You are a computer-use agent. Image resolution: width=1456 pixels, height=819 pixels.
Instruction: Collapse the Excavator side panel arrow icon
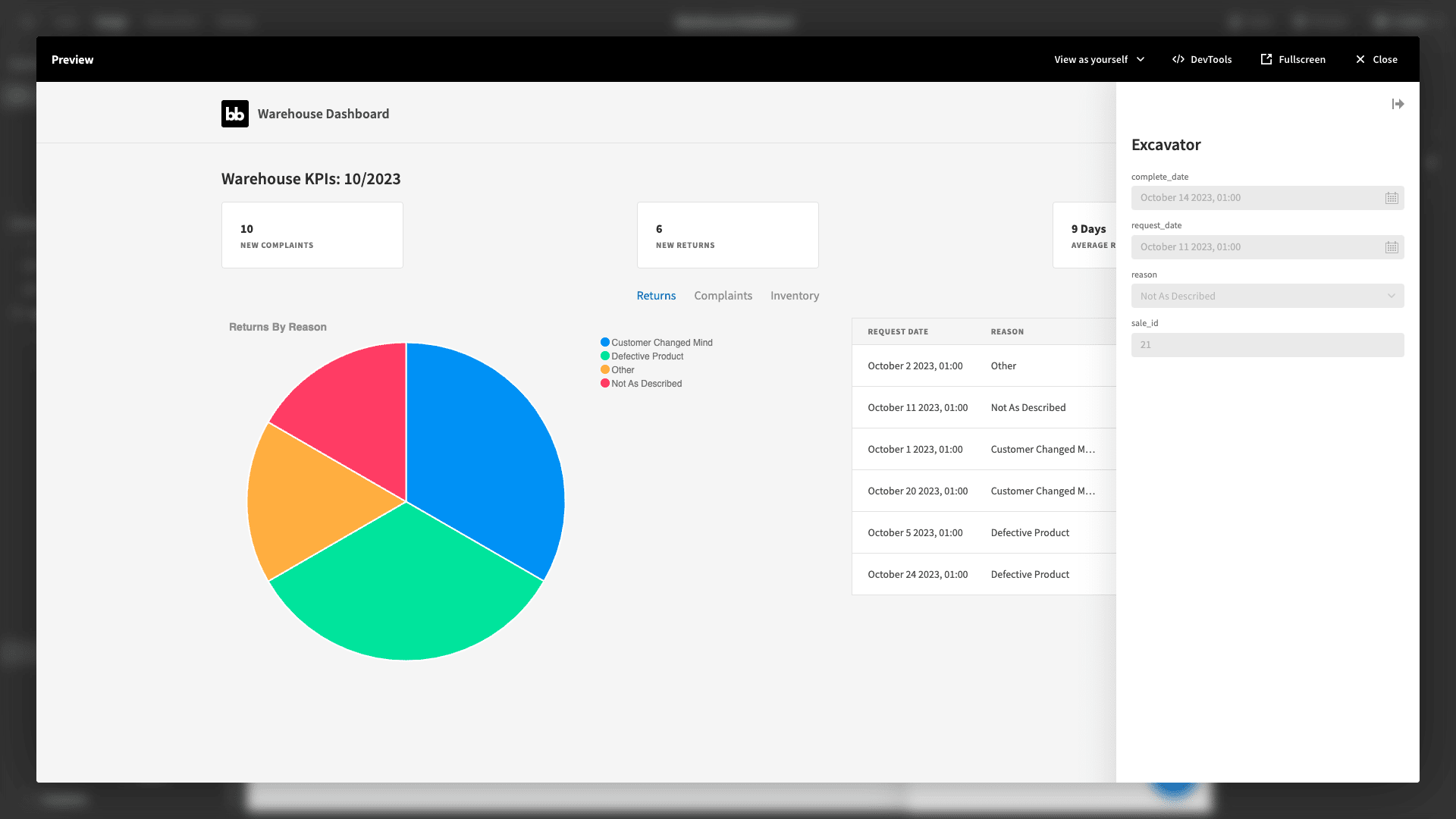coord(1398,104)
